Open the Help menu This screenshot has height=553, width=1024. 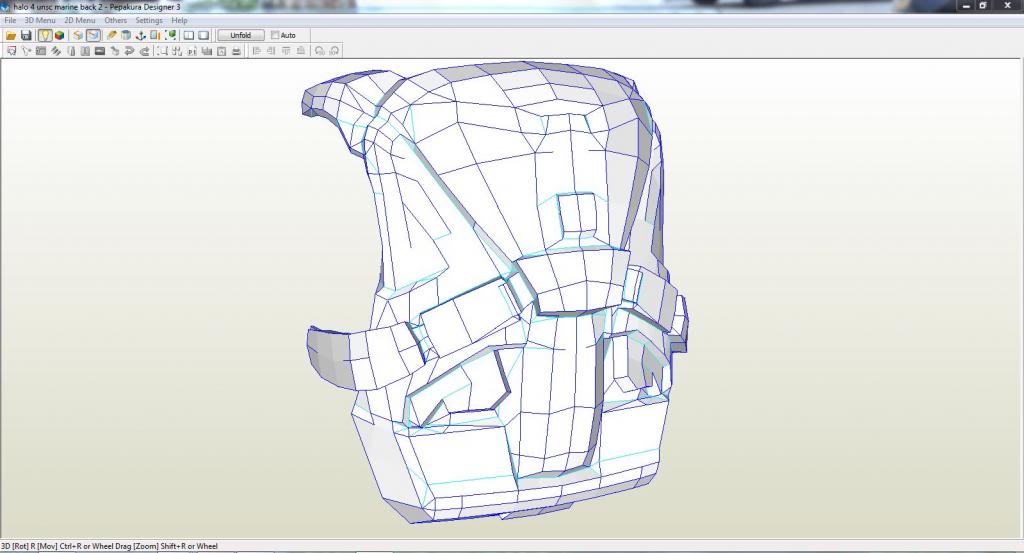click(180, 20)
